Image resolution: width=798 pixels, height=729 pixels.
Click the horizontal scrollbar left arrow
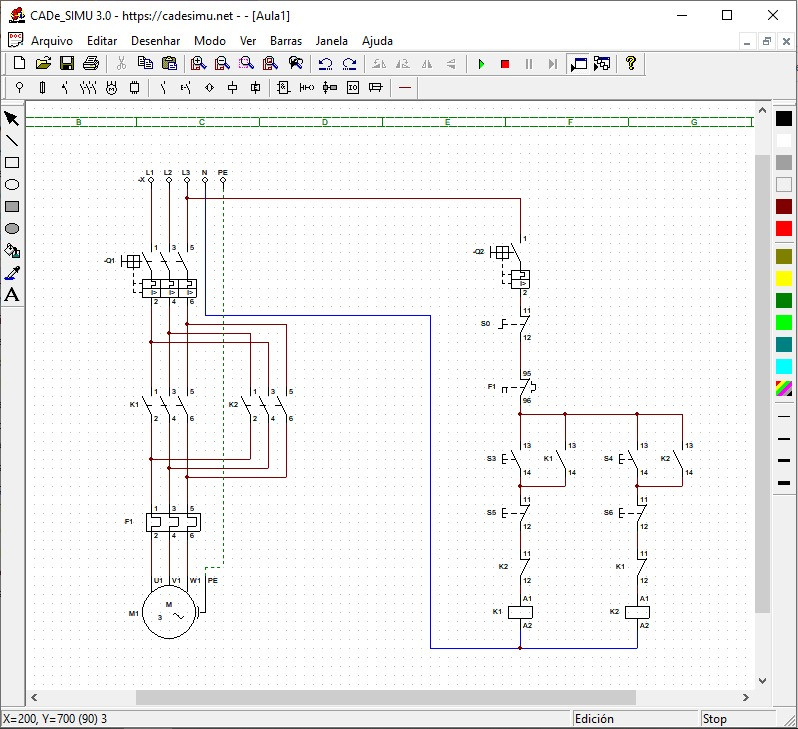click(34, 697)
